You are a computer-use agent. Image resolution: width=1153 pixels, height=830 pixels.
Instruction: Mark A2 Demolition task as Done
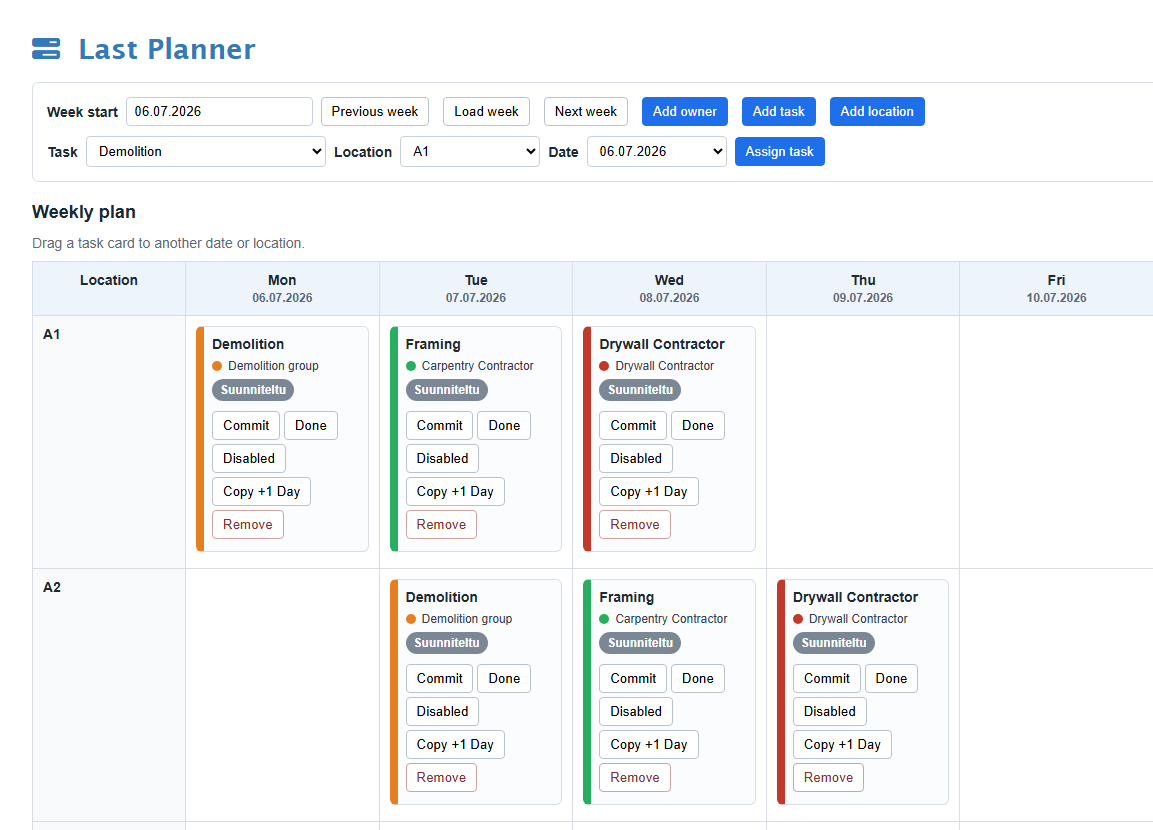point(504,679)
